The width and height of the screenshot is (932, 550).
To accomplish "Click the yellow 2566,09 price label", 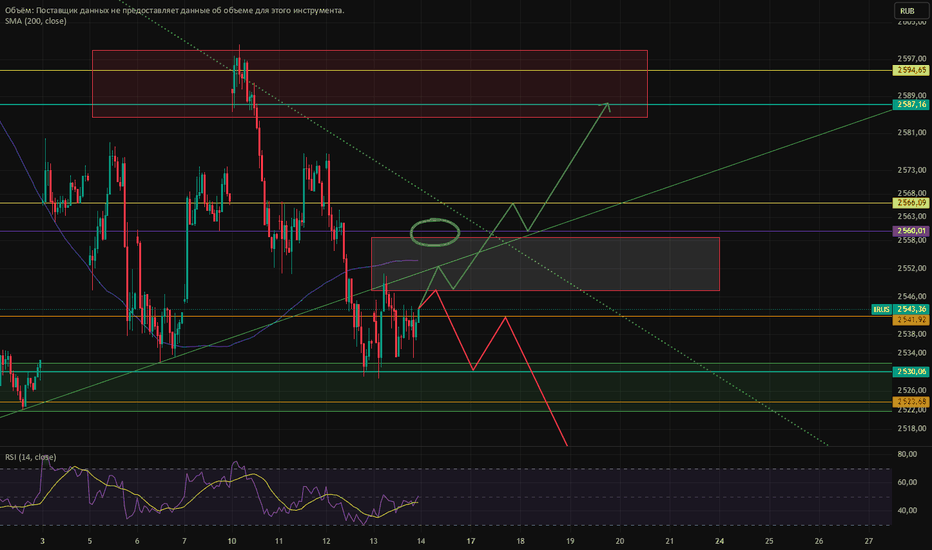I will (x=909, y=203).
